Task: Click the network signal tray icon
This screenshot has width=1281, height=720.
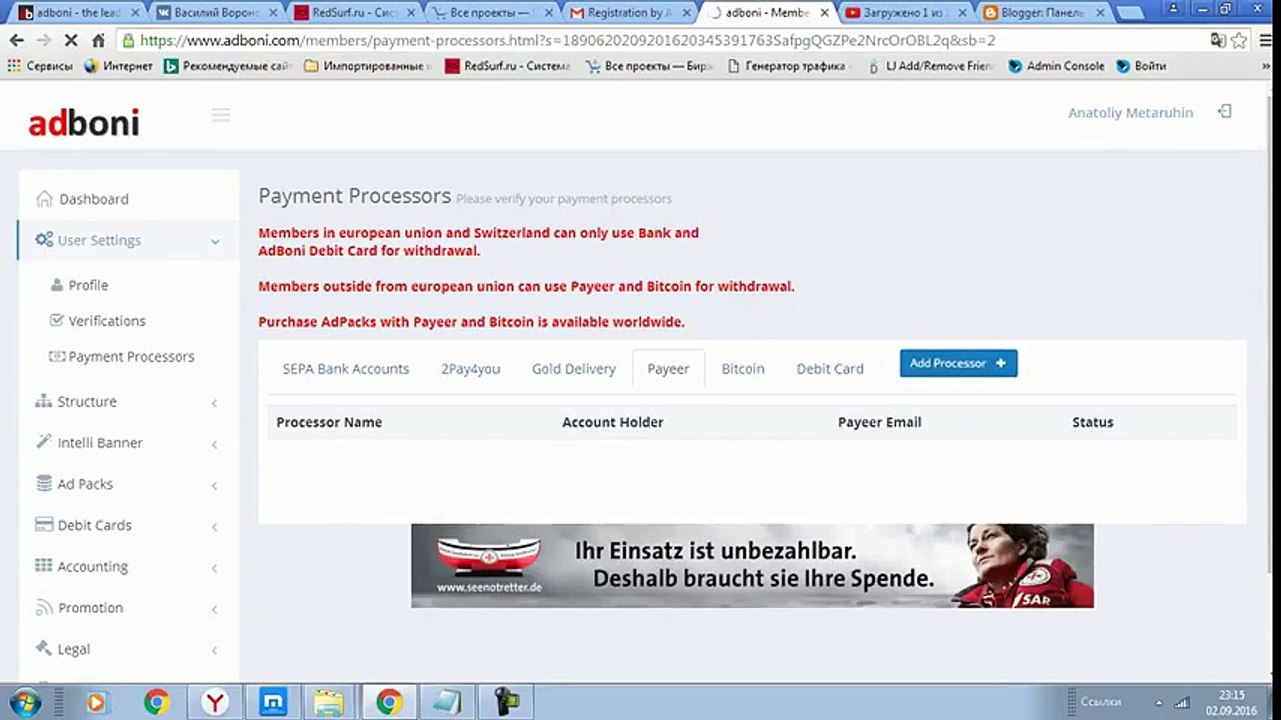Action: click(x=1182, y=703)
